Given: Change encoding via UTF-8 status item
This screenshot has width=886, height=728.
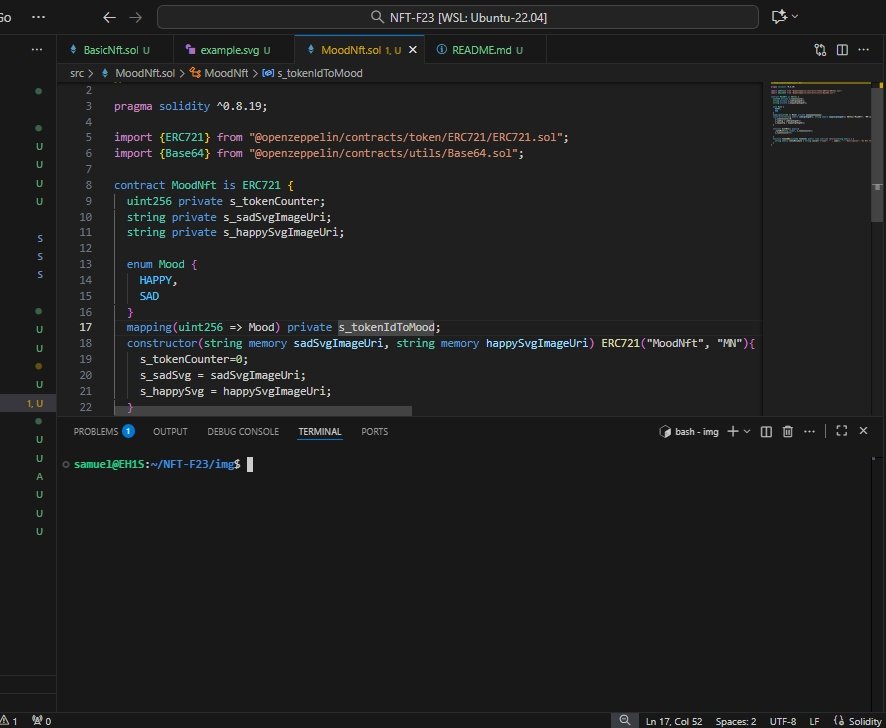Looking at the screenshot, I should pos(783,721).
